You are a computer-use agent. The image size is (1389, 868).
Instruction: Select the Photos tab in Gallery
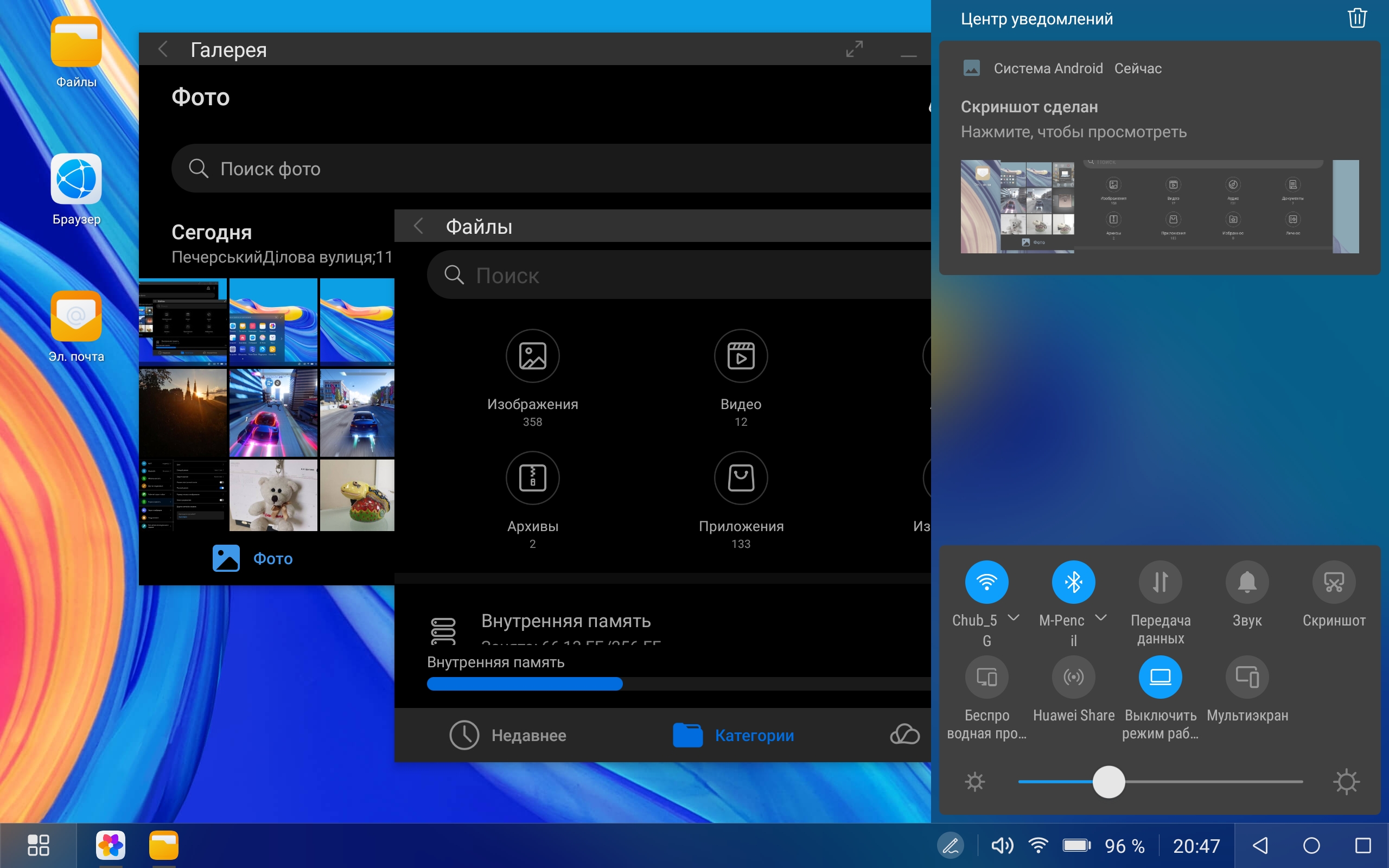(252, 558)
